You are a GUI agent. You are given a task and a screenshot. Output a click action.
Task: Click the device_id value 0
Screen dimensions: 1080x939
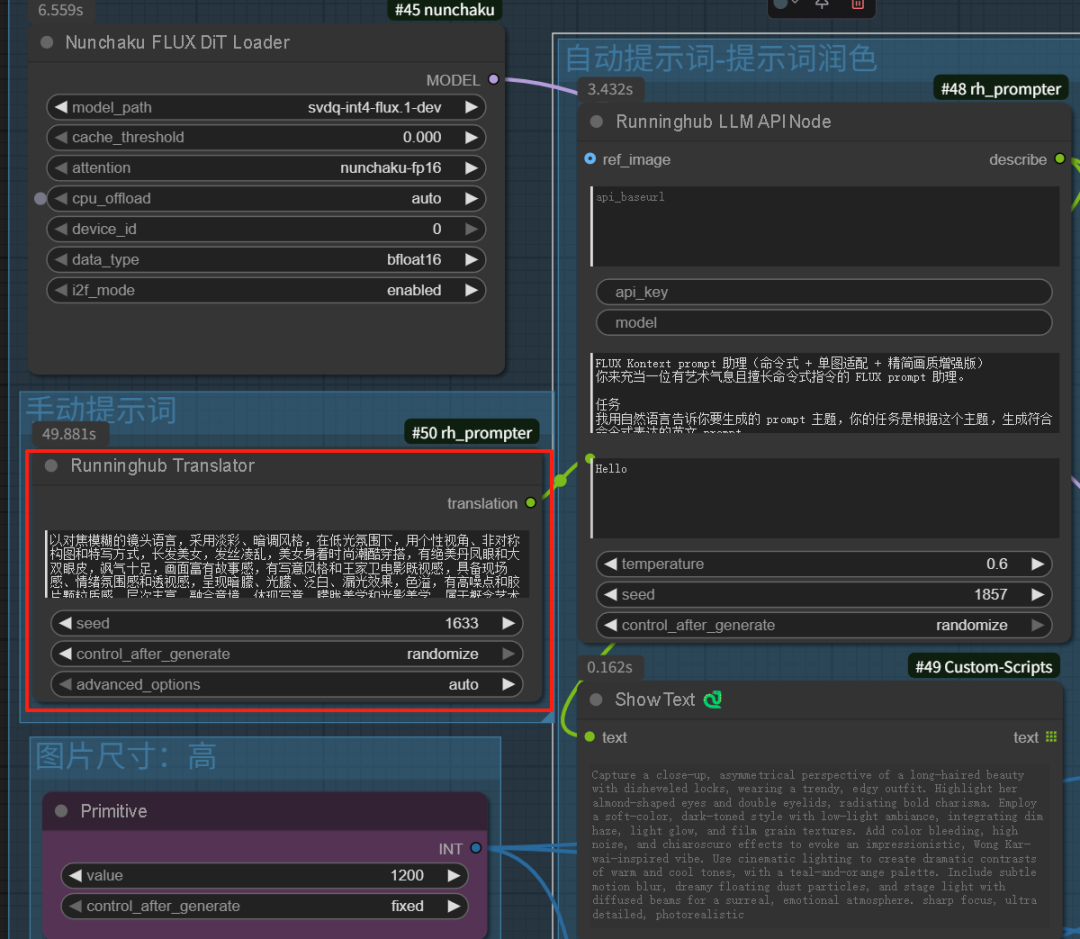(x=437, y=229)
